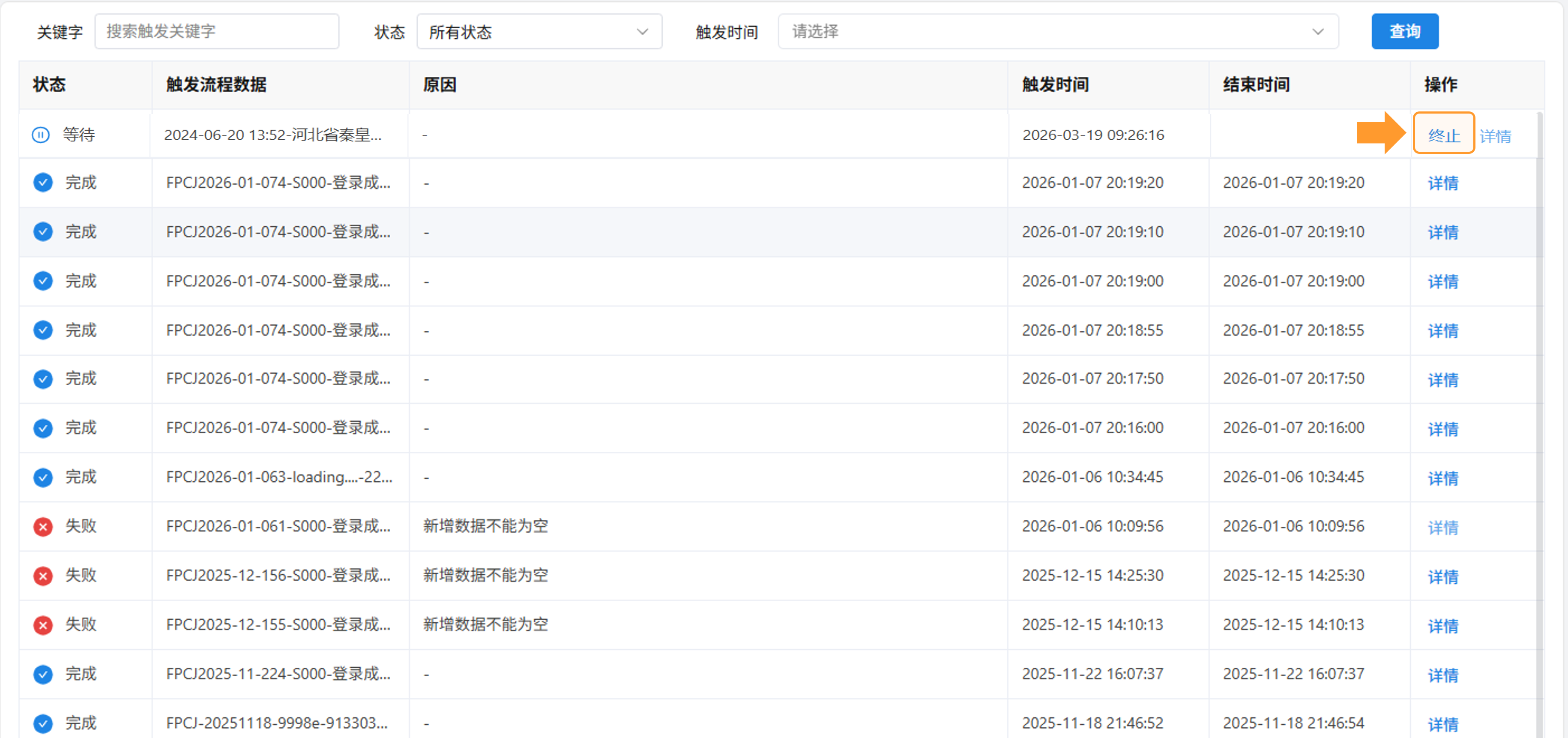Click completed check icon for 20:19:20 row

pos(42,183)
